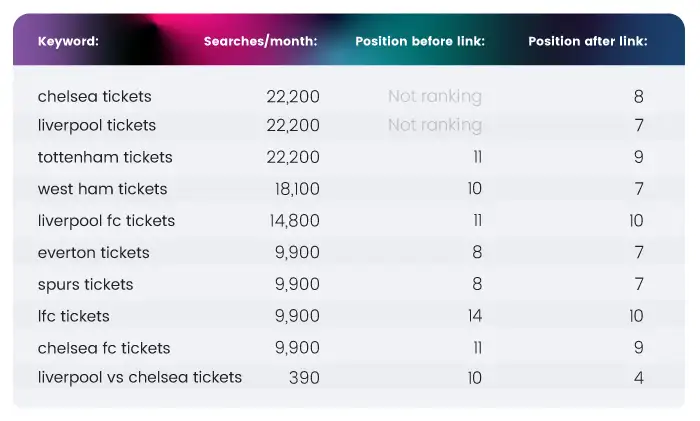Click the spurs tickets keyword
This screenshot has height=421, width=700.
coord(85,284)
